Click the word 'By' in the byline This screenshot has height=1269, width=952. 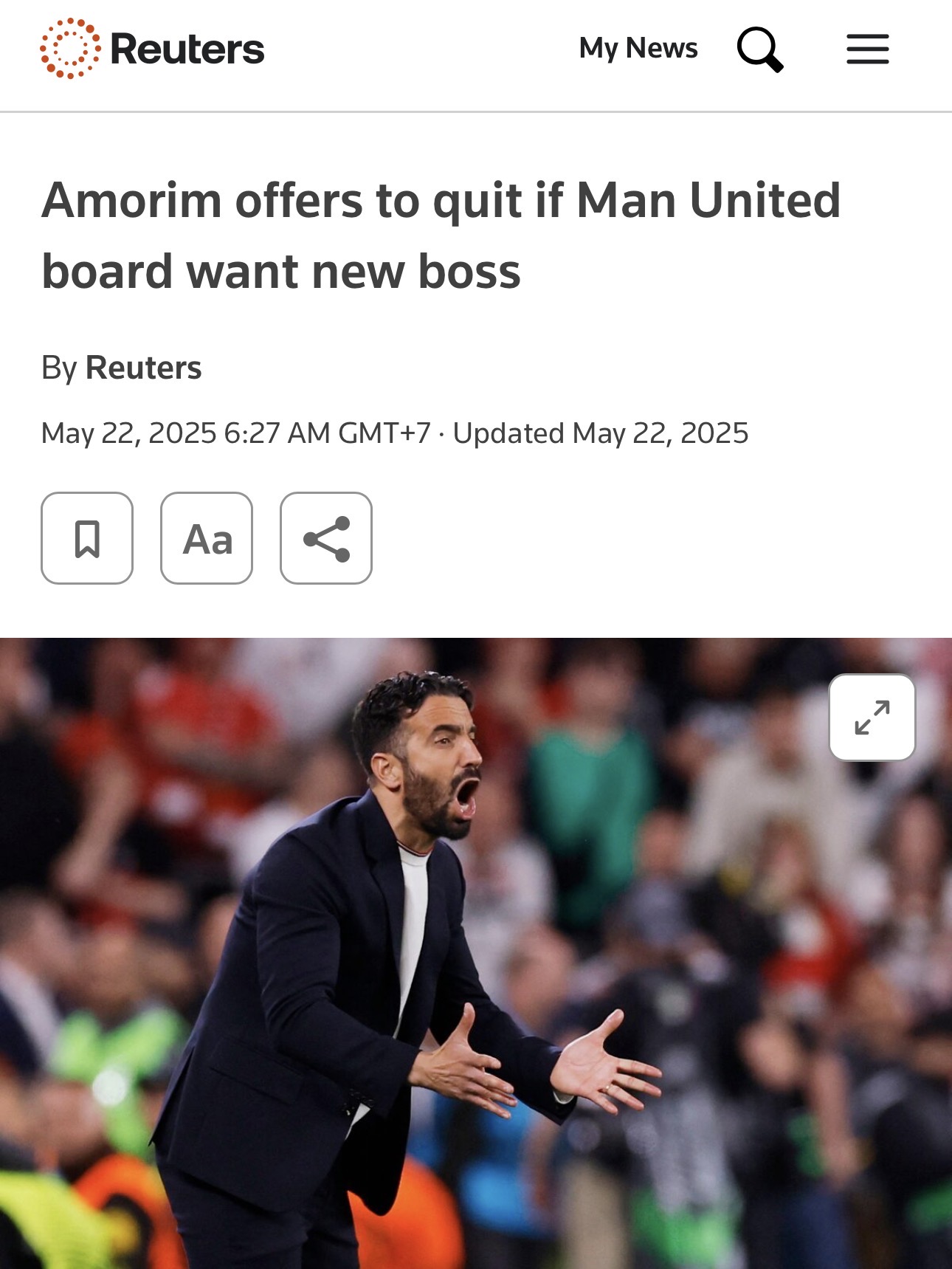click(59, 368)
